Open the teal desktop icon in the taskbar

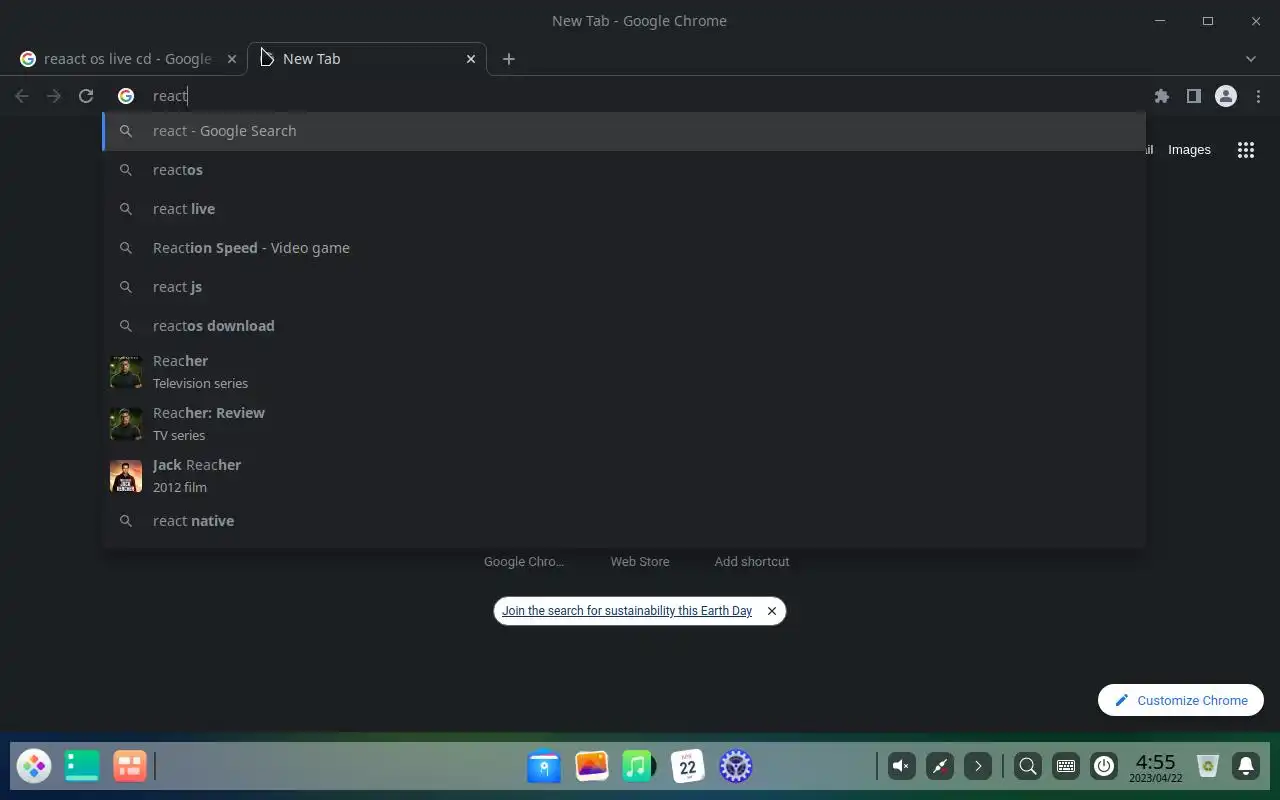(82, 767)
